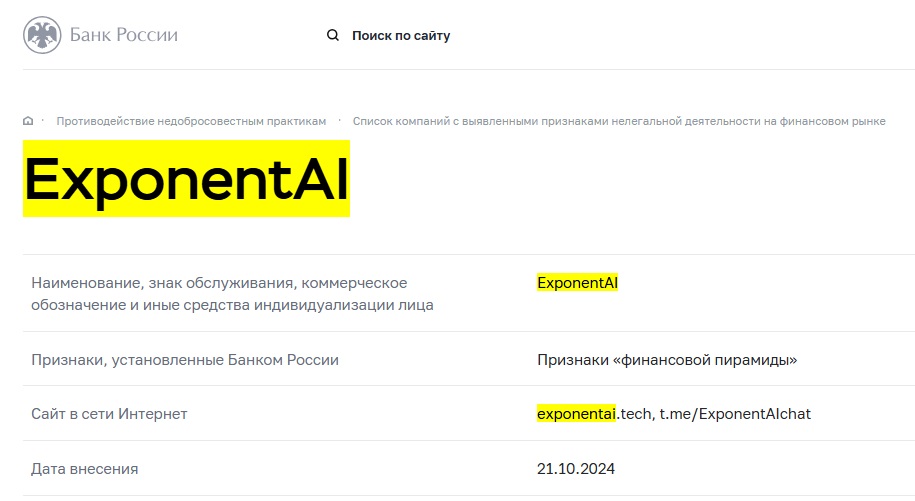
Task: Click the "Признаки, установленные Банком России" label
Action: click(x=185, y=360)
